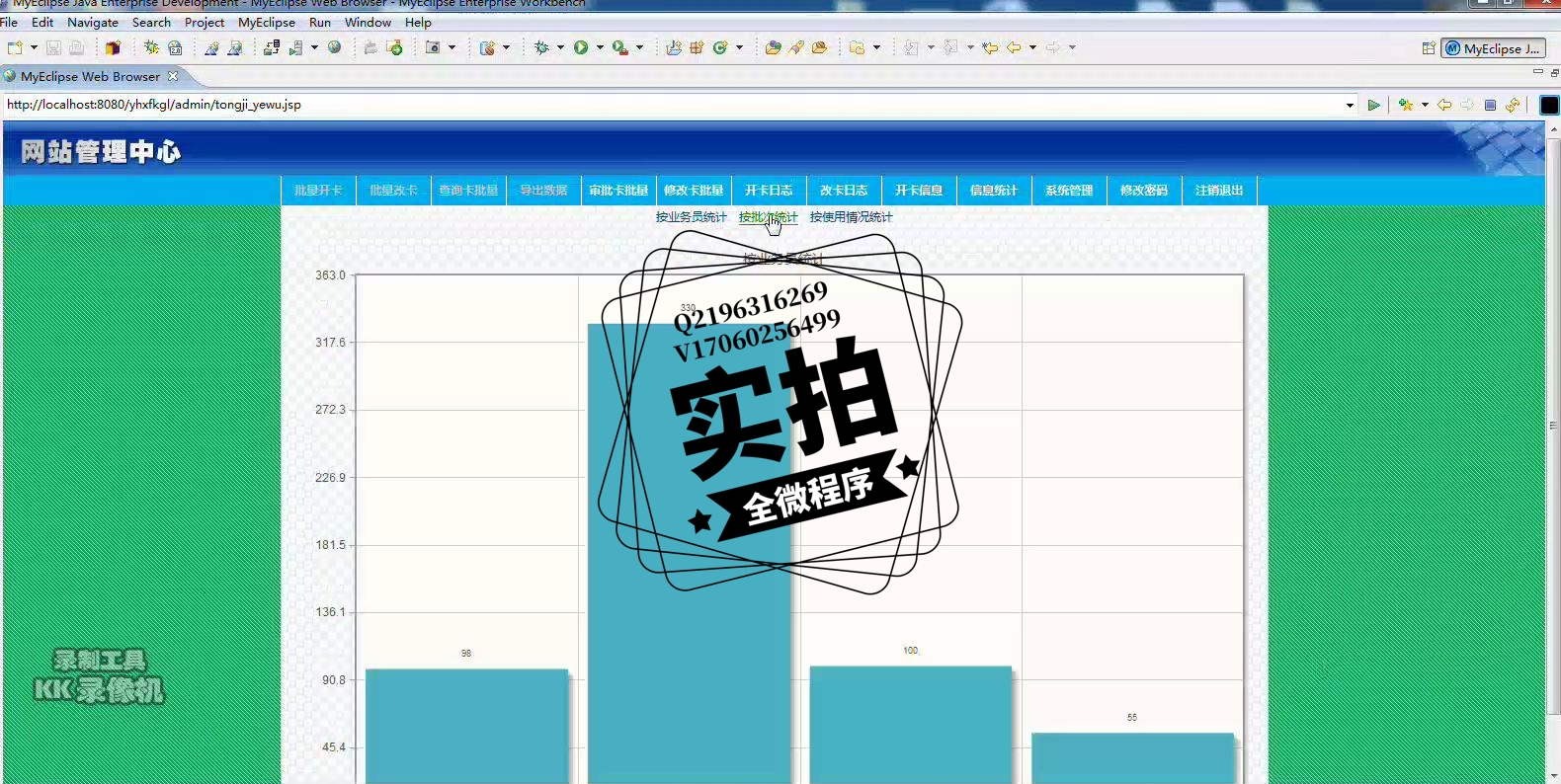The image size is (1561, 784).
Task: Click the 开卡日志 navigation tab
Action: coord(769,191)
